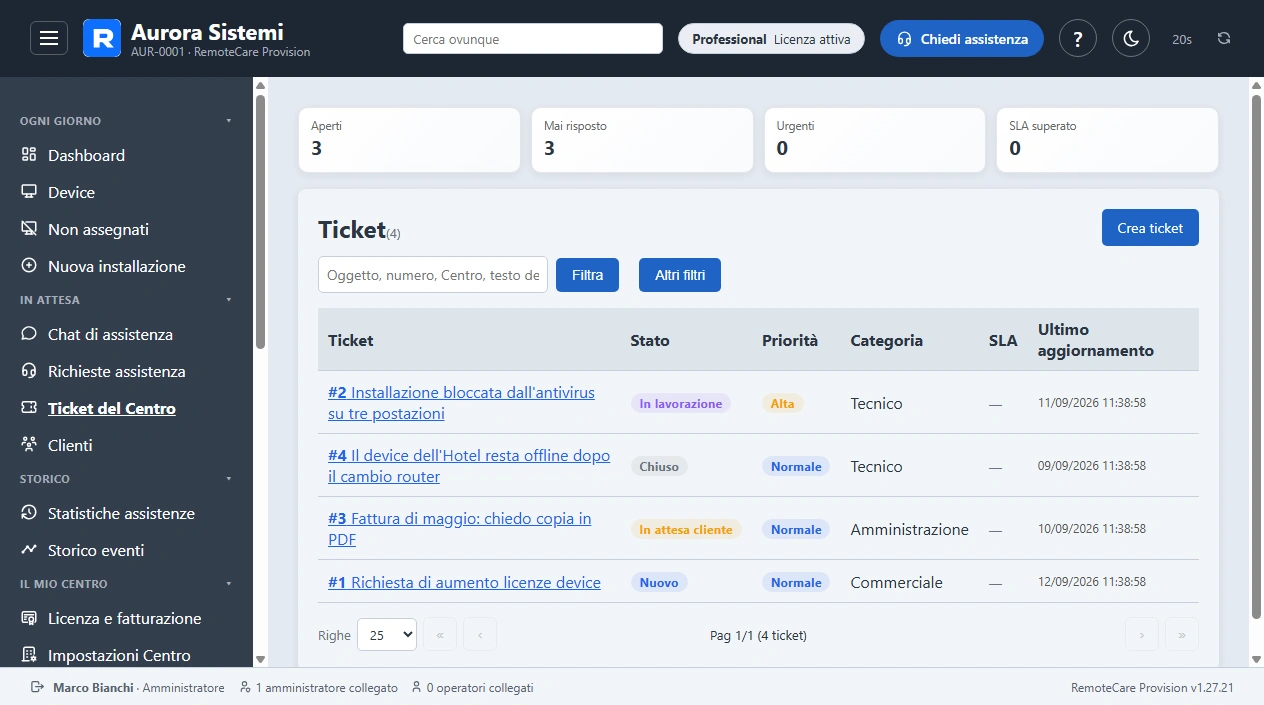
Task: Click the Aperti summary card
Action: click(x=409, y=140)
